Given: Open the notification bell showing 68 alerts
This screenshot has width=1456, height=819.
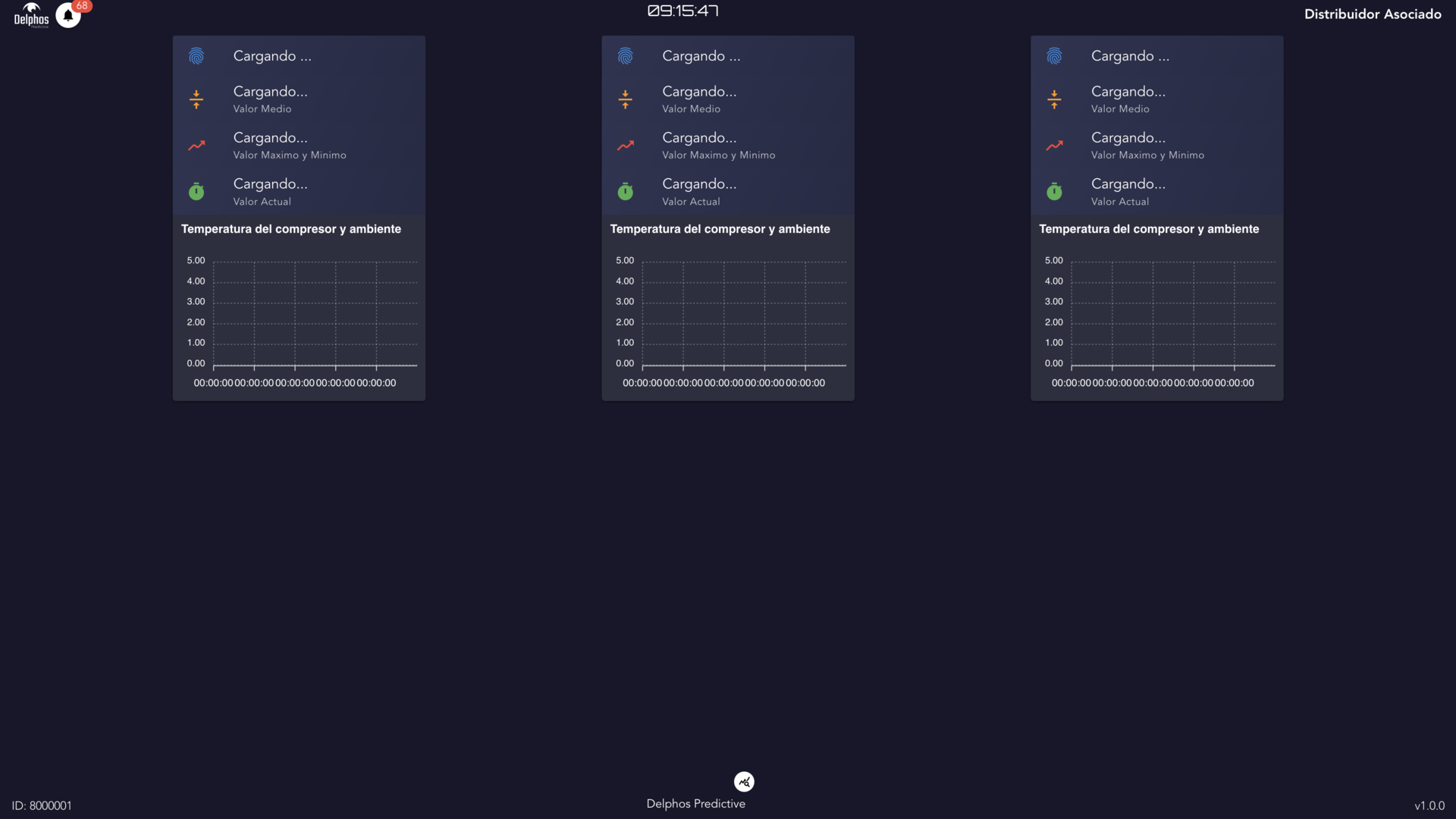Looking at the screenshot, I should (67, 14).
